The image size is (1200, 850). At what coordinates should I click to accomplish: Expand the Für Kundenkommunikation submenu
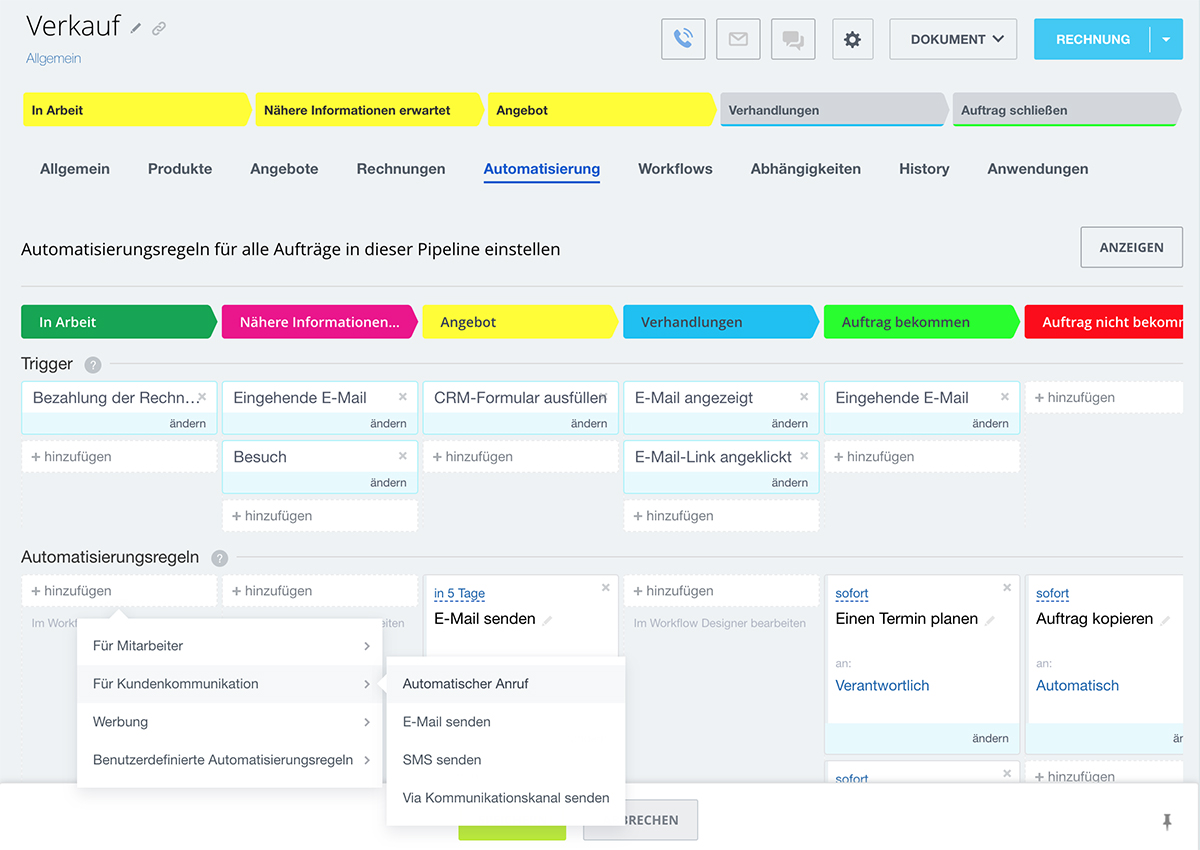click(x=230, y=684)
